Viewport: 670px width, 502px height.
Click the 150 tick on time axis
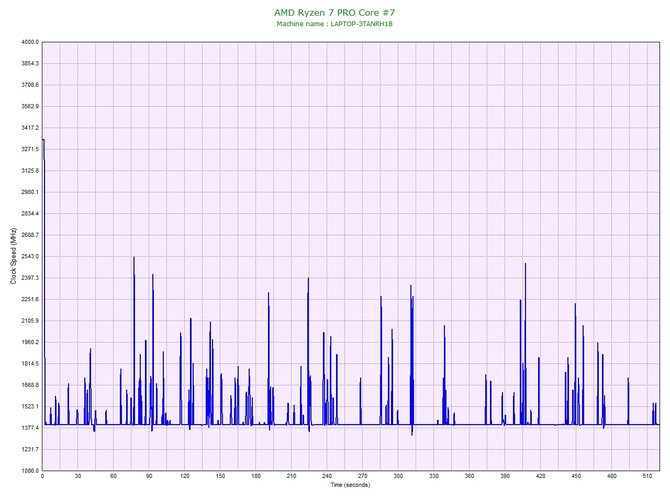pyautogui.click(x=220, y=476)
